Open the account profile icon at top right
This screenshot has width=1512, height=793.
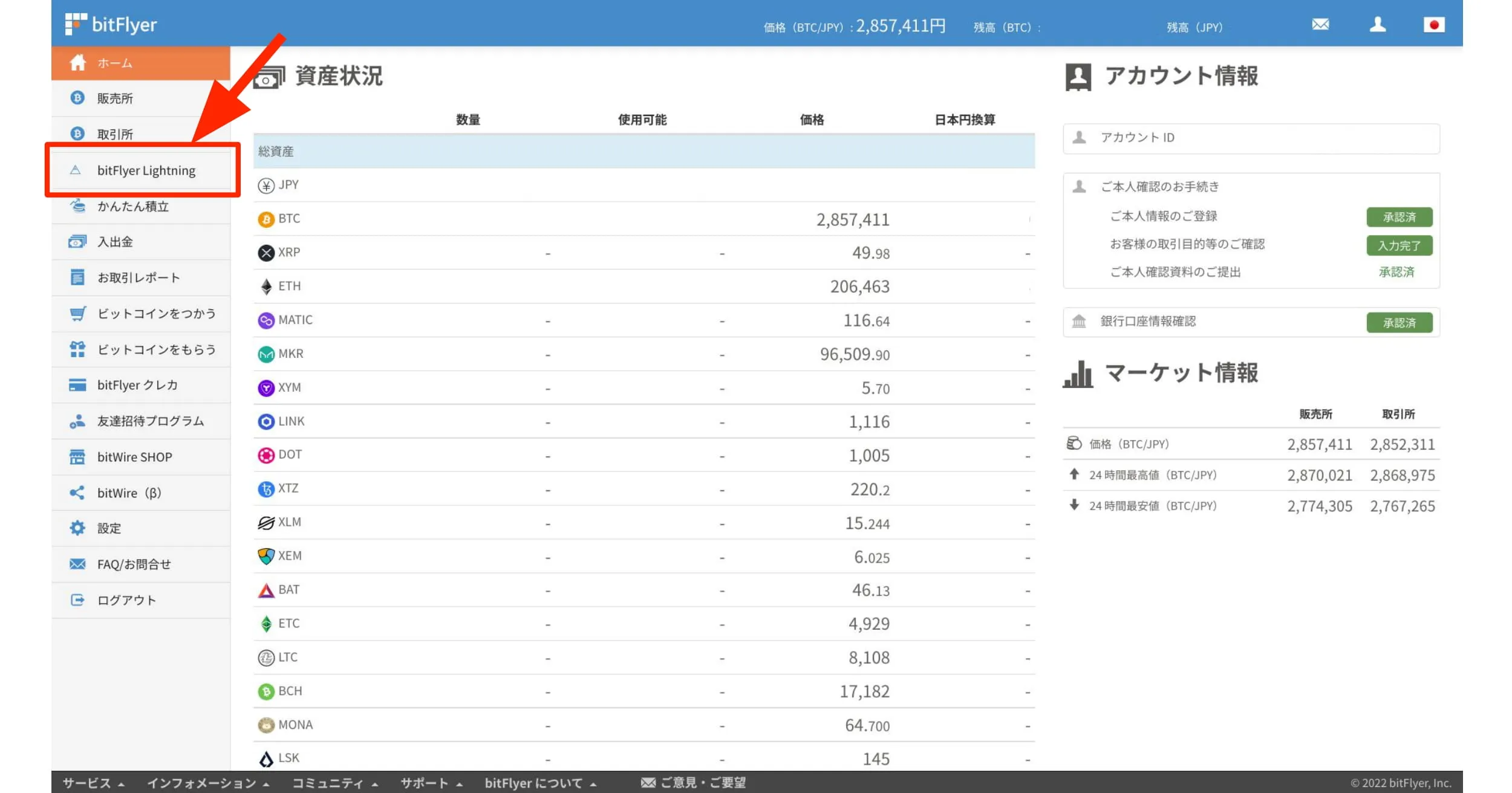tap(1377, 25)
